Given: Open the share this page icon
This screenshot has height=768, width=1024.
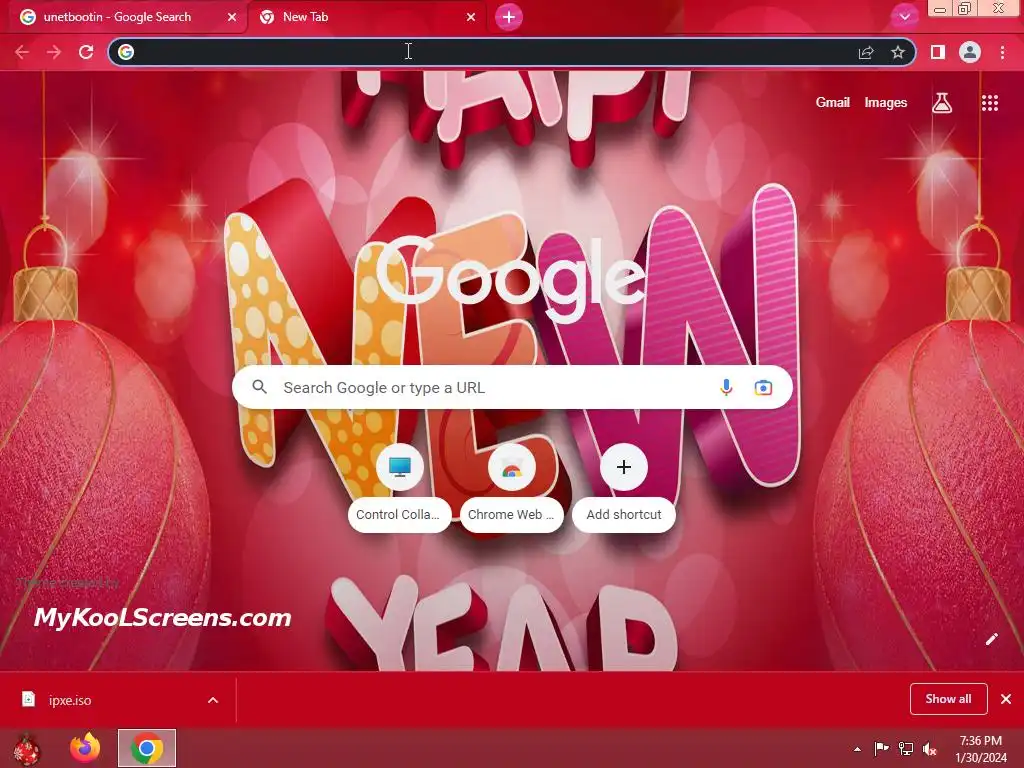Looking at the screenshot, I should 866,52.
